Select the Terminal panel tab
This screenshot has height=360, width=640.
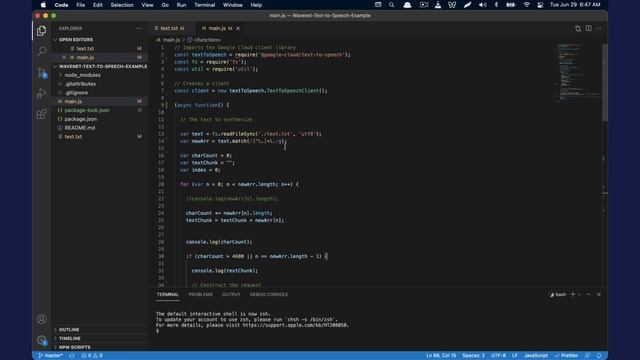[x=167, y=294]
